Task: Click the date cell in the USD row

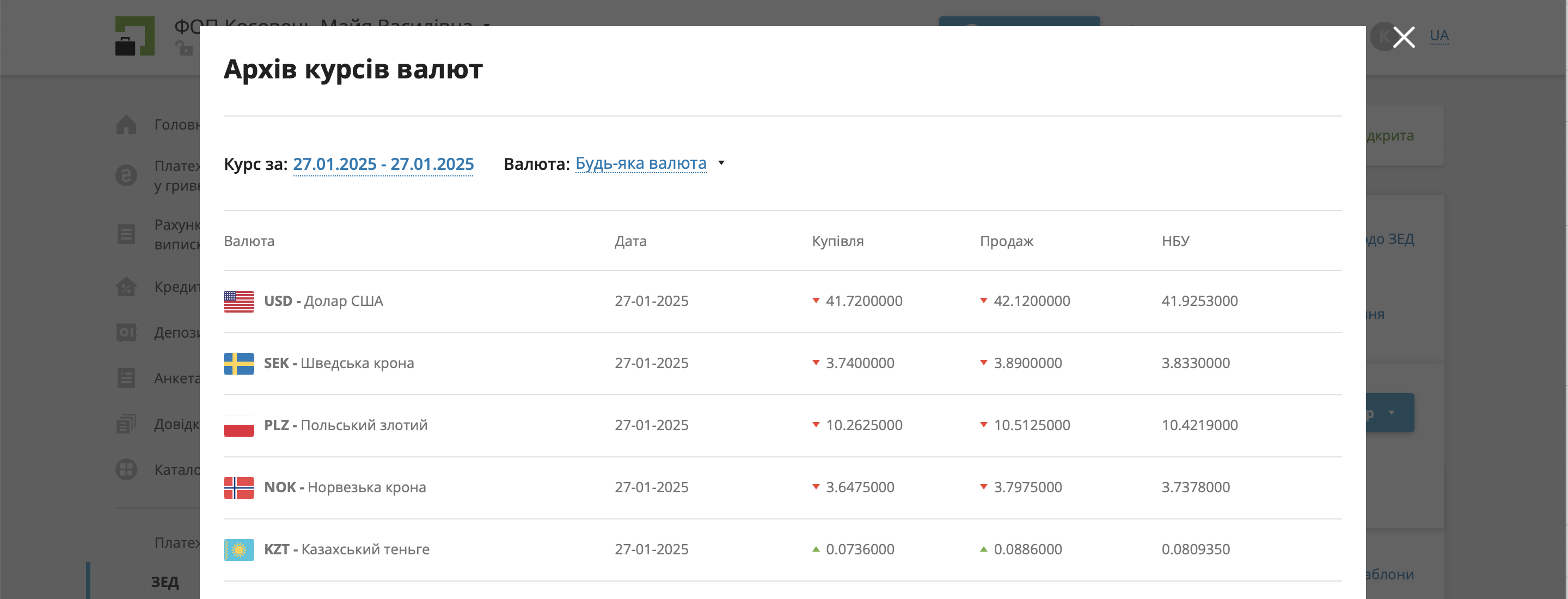Action: [x=651, y=301]
